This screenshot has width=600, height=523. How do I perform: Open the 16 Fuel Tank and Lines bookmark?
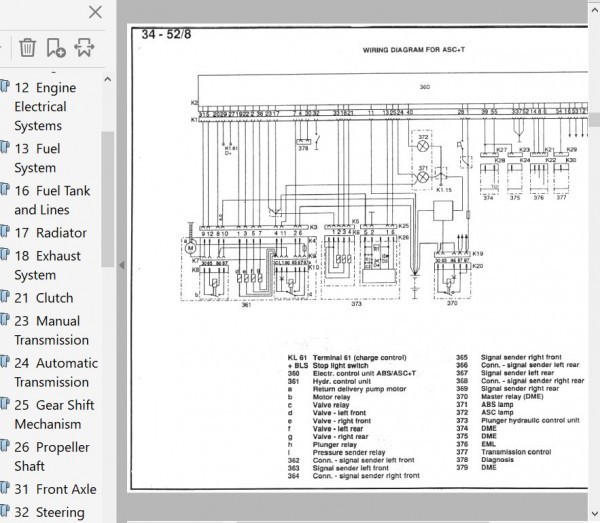pyautogui.click(x=52, y=200)
